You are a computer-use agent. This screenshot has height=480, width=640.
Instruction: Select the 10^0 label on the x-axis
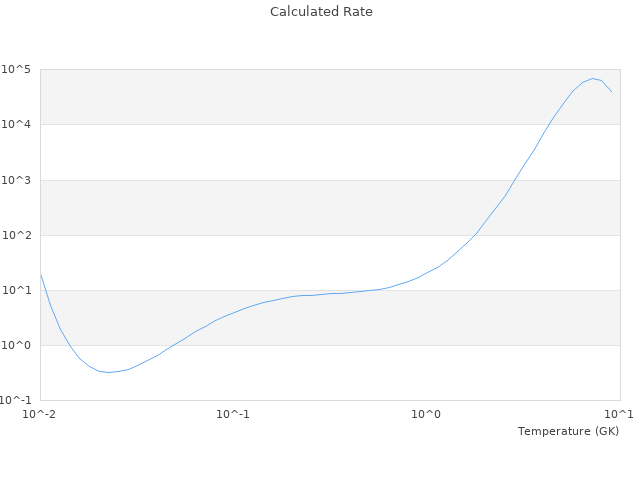427,414
